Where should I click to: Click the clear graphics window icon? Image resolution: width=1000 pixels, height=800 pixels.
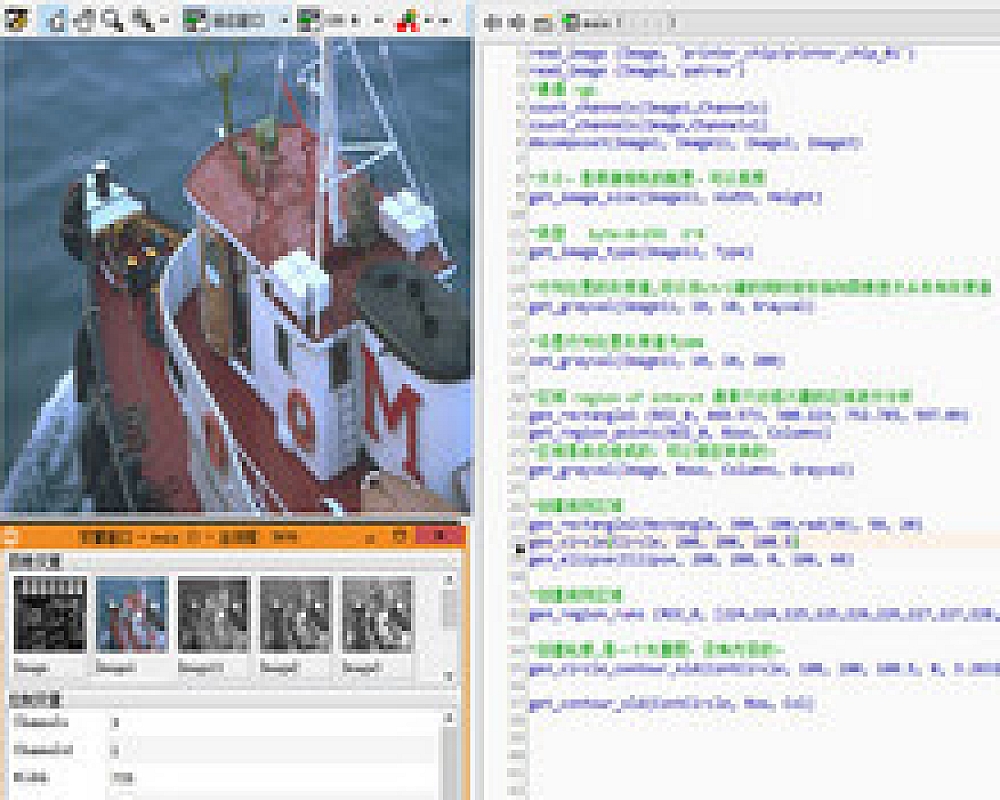[x=16, y=19]
